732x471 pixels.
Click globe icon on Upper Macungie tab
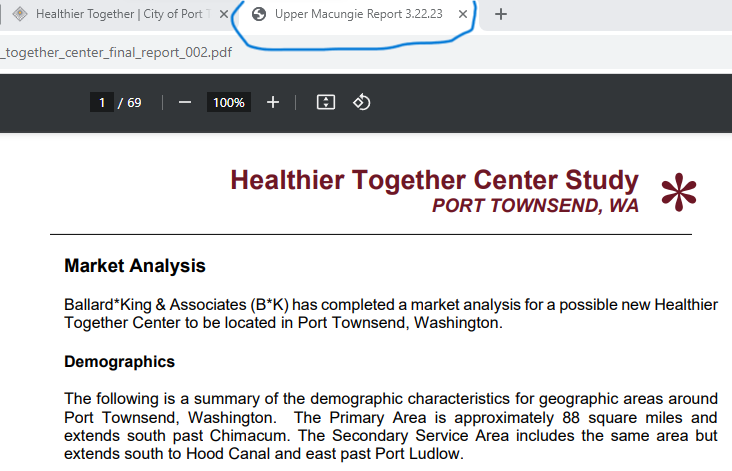click(x=259, y=14)
